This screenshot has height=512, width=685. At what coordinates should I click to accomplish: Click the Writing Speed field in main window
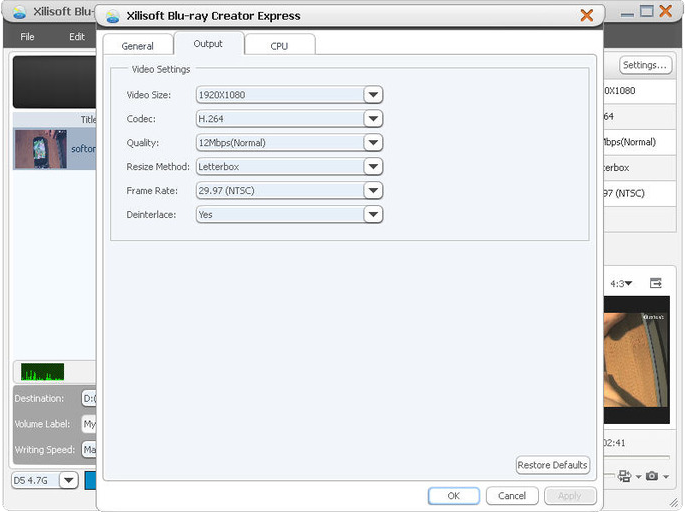(89, 449)
